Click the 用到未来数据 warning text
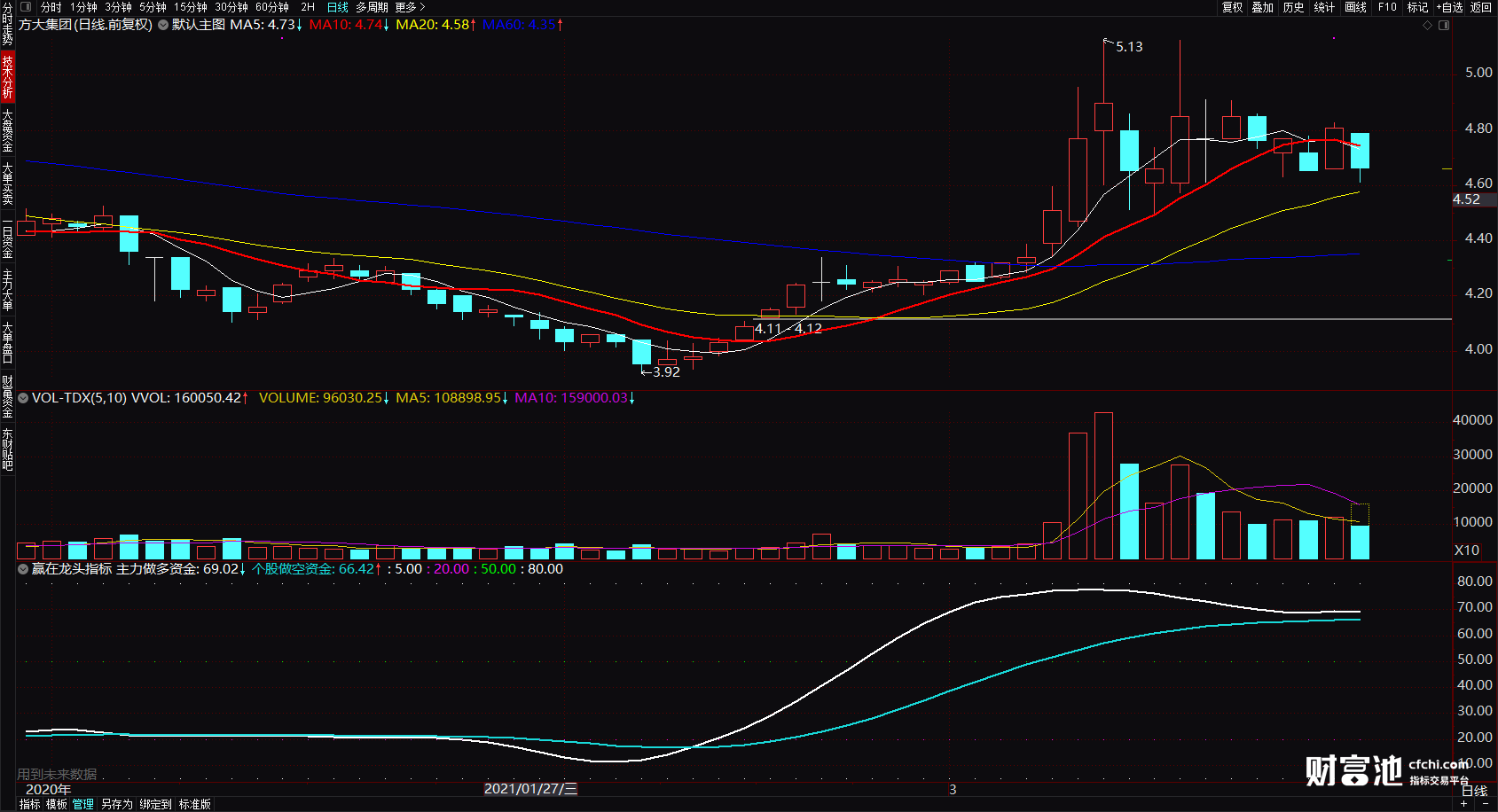The height and width of the screenshot is (812, 1498). pos(57,775)
